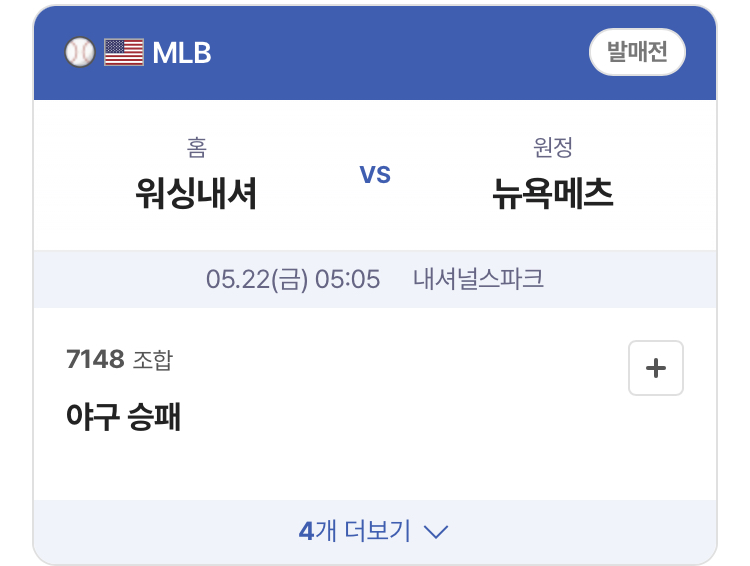
Task: Open the 야구 승패 bet type
Action: pyautogui.click(x=123, y=417)
